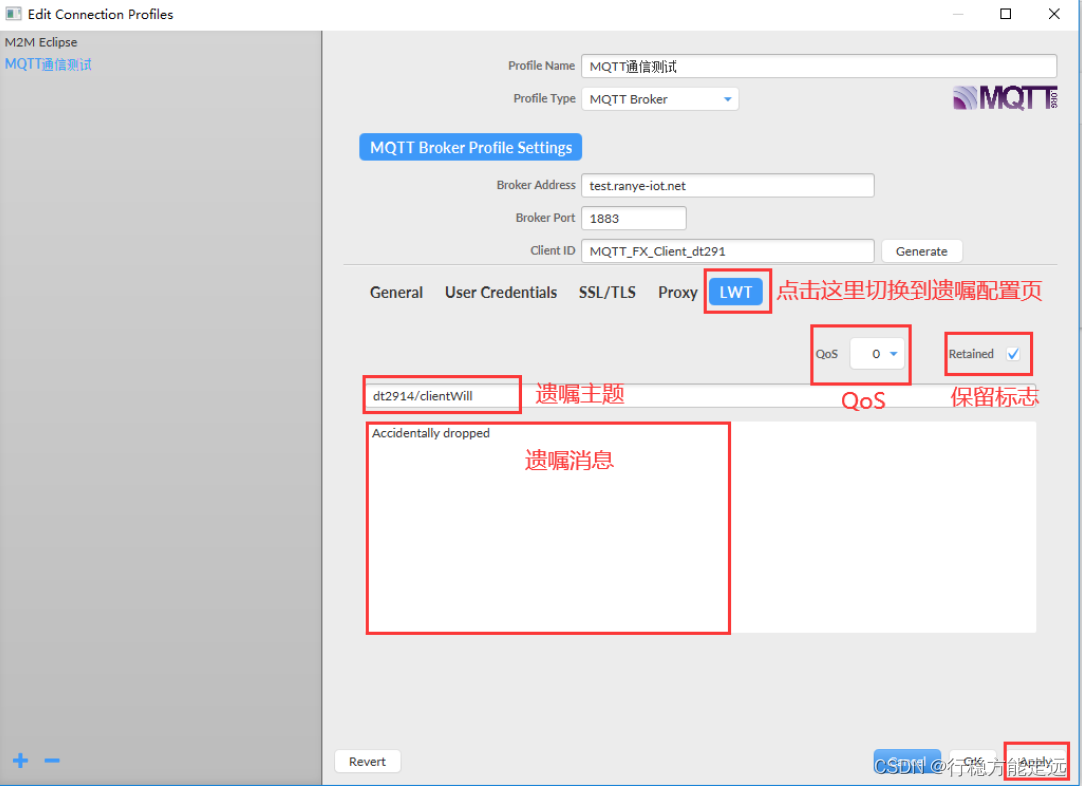
Task: Click the OK button
Action: click(973, 761)
